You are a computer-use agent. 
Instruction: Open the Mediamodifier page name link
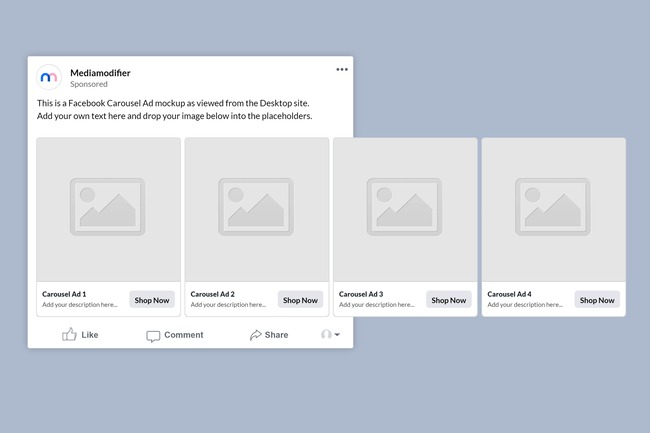click(x=100, y=72)
